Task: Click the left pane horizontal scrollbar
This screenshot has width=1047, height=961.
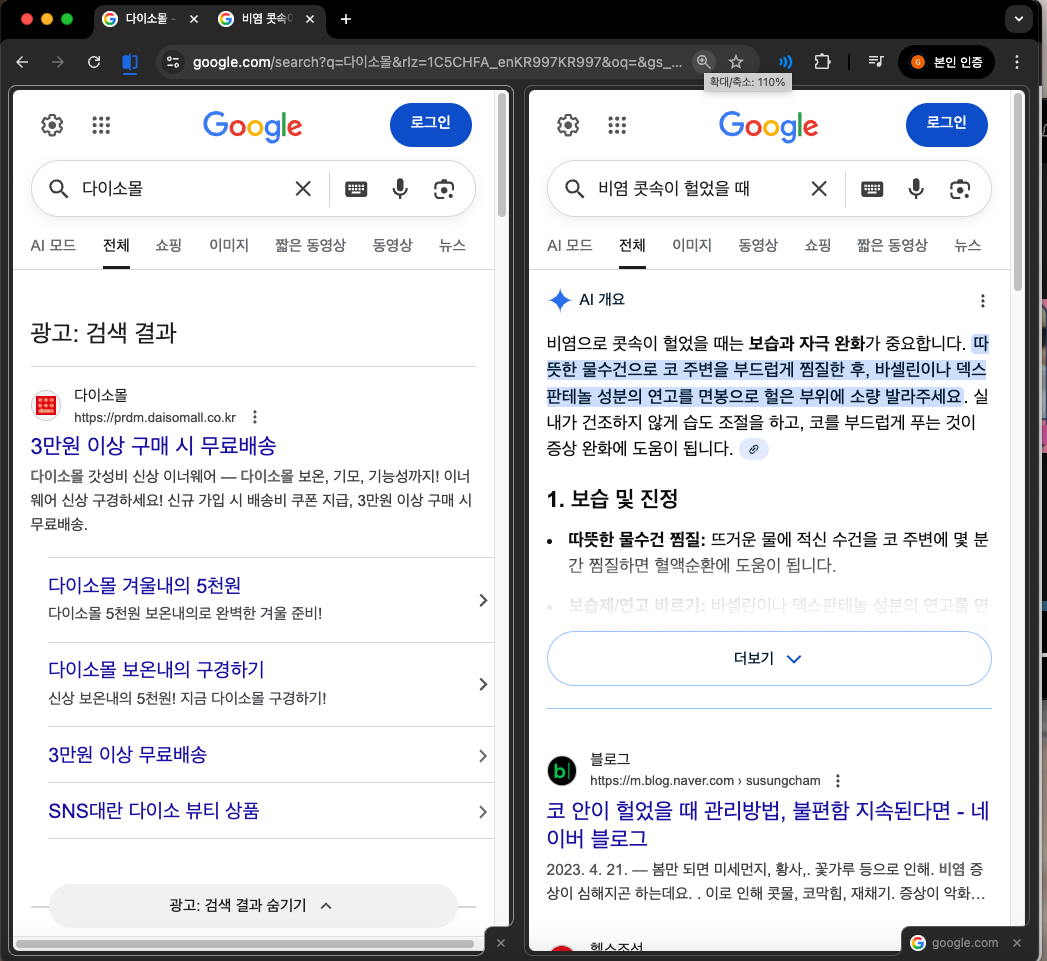Action: point(245,943)
